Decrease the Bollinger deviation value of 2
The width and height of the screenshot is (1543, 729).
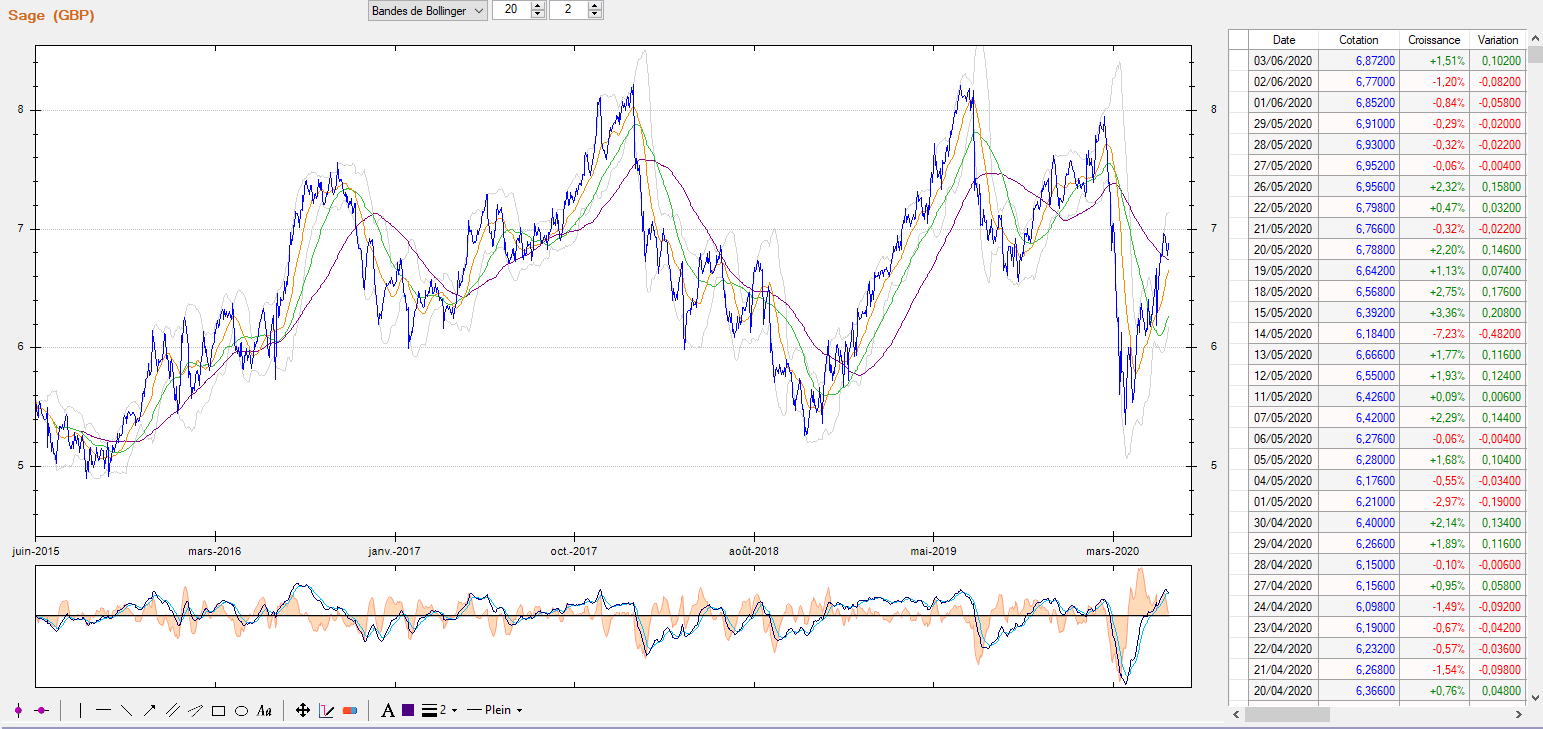pyautogui.click(x=595, y=14)
